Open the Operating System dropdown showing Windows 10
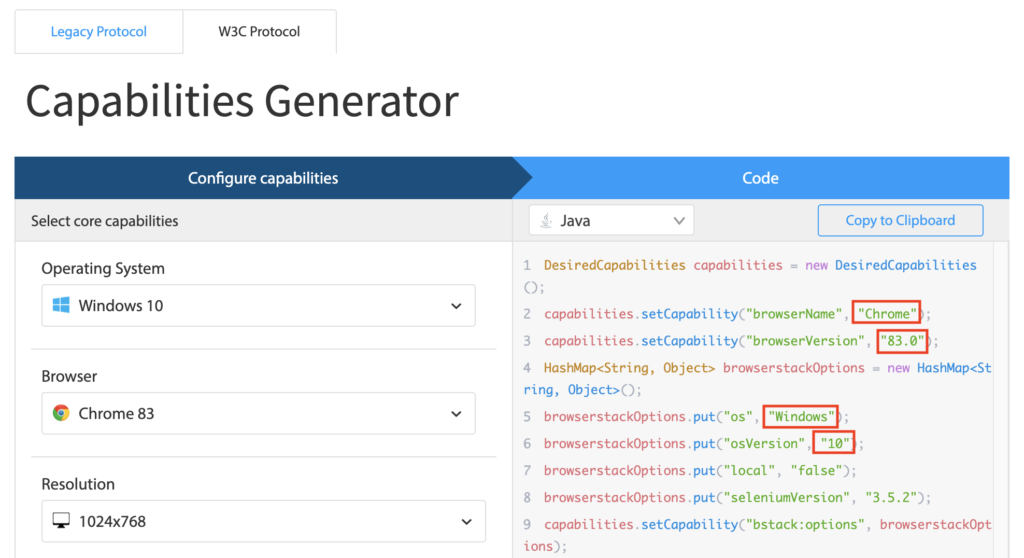 tap(258, 305)
